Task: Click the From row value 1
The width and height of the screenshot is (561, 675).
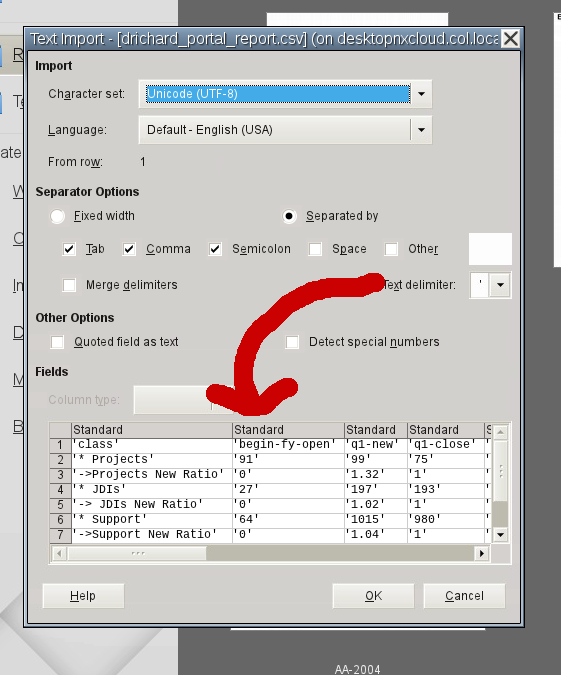Action: [143, 162]
